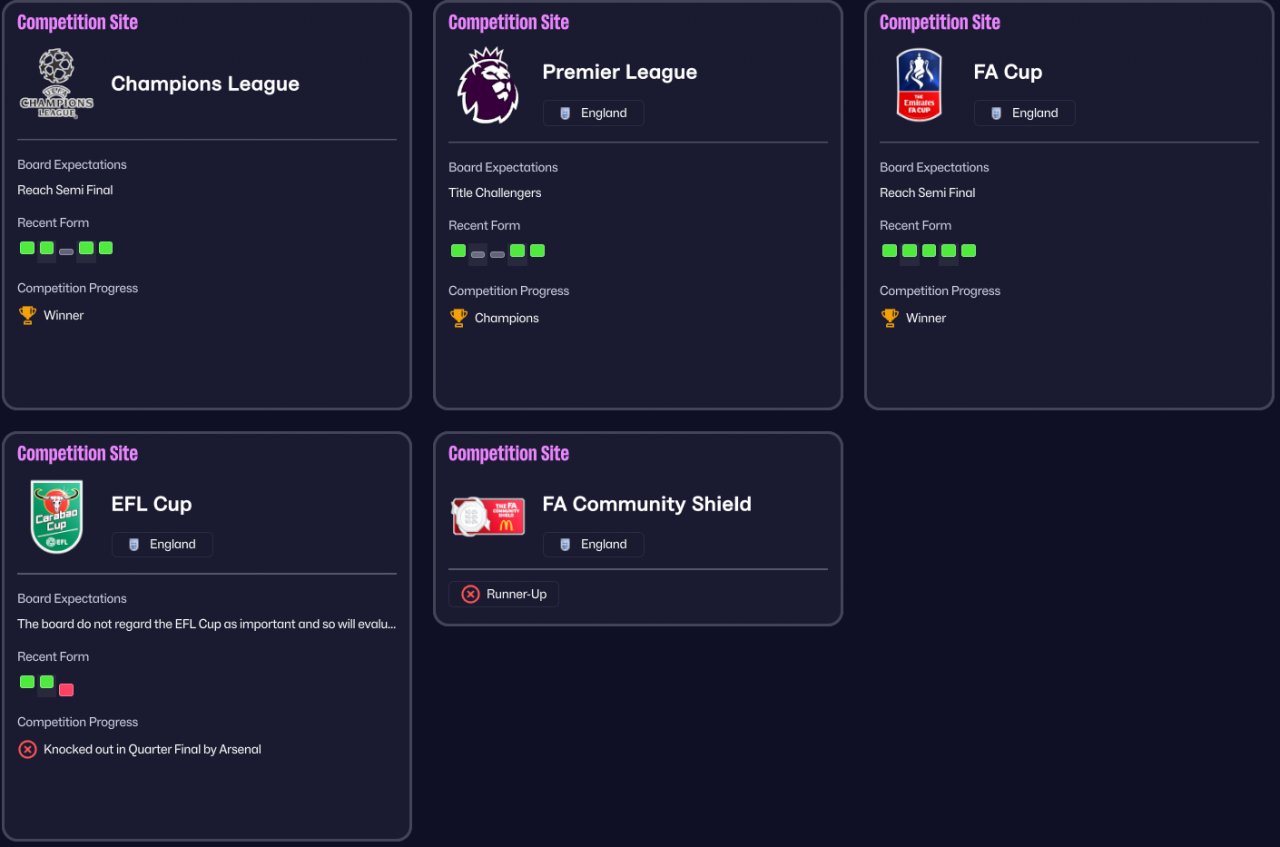
Task: Open the Premier League competition title
Action: (x=620, y=72)
